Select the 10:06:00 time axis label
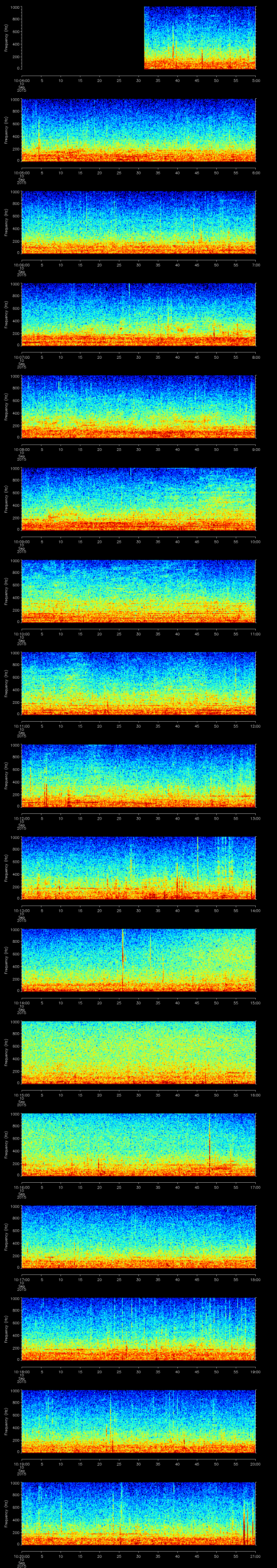 click(21, 265)
